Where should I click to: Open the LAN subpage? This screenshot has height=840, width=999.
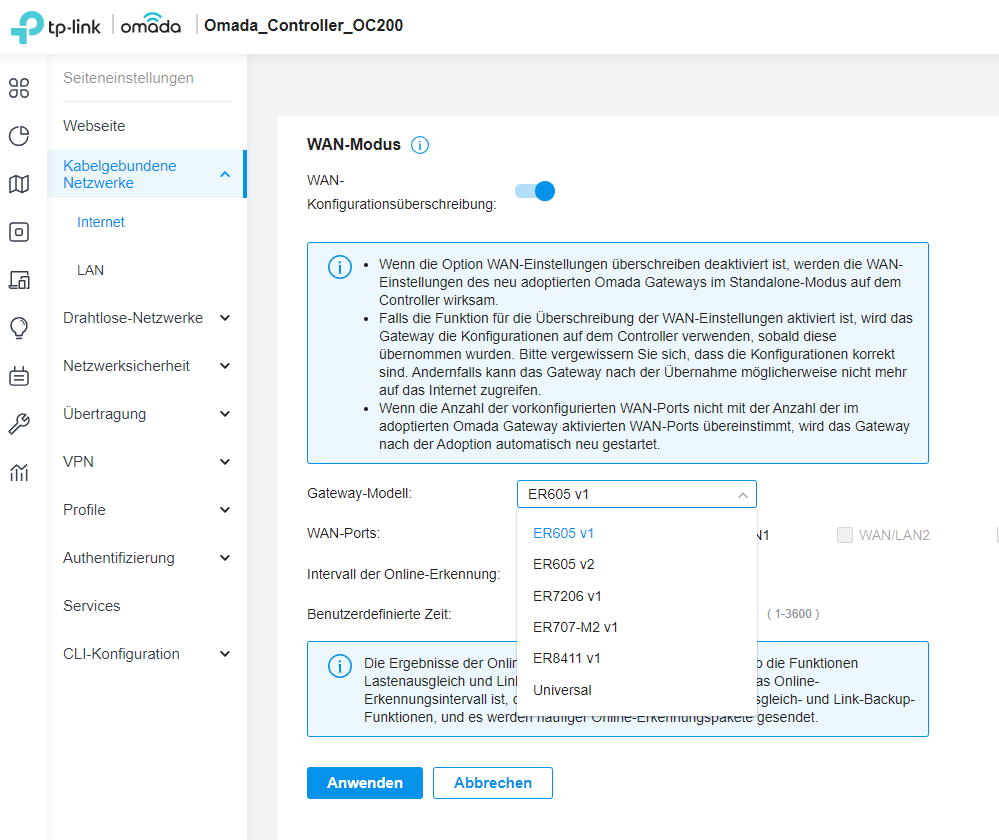pyautogui.click(x=90, y=270)
